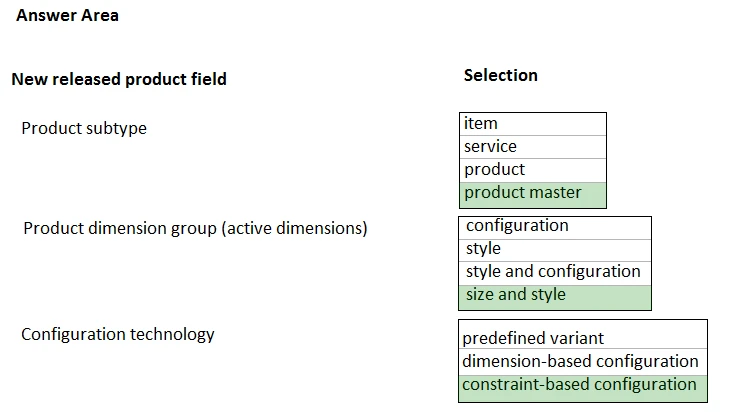Select 'dimension-based configuration' option
This screenshot has height=412, width=749.
click(580, 362)
